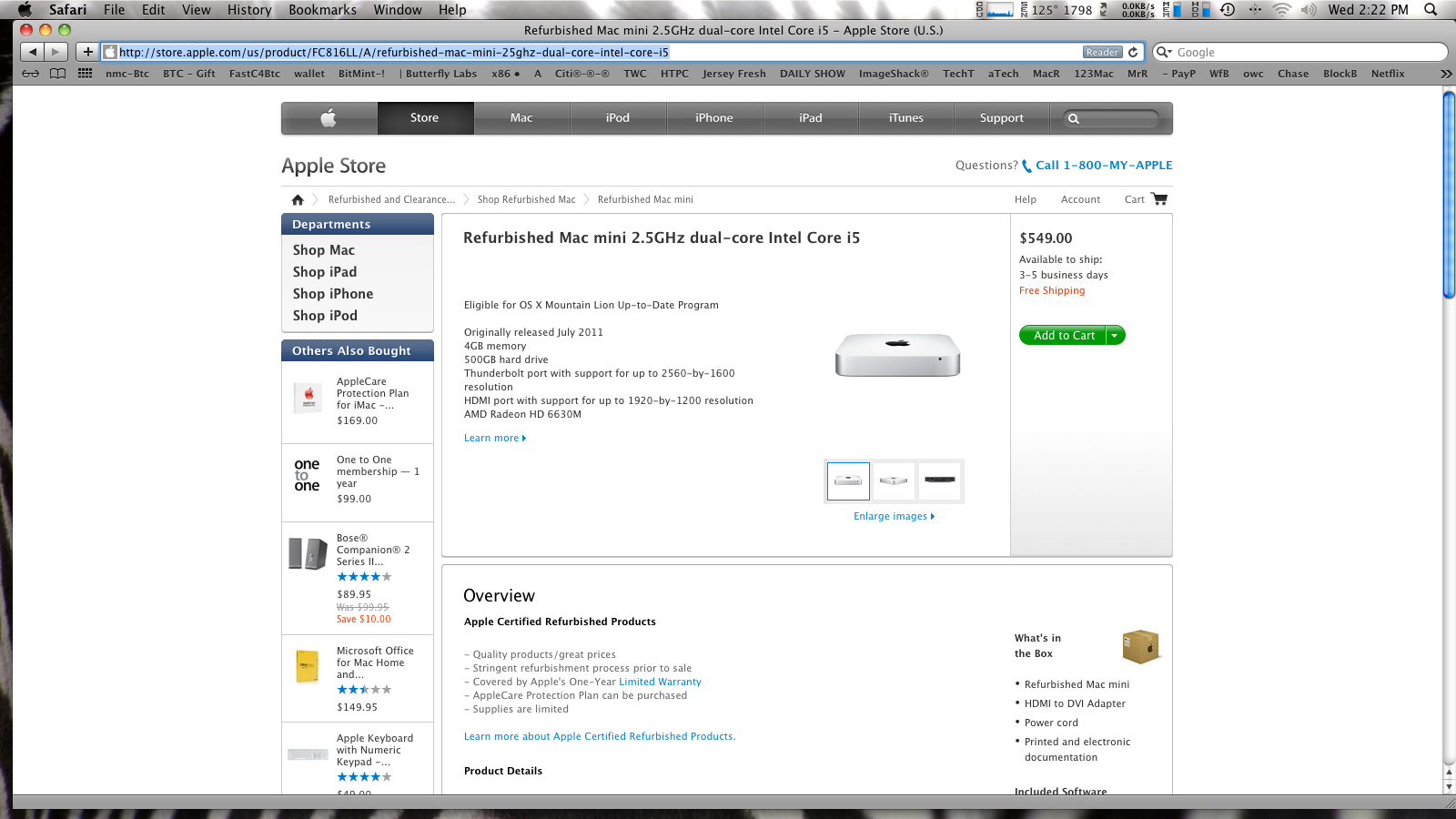
Task: Click the Apple logo in the store nav bar
Action: click(329, 117)
